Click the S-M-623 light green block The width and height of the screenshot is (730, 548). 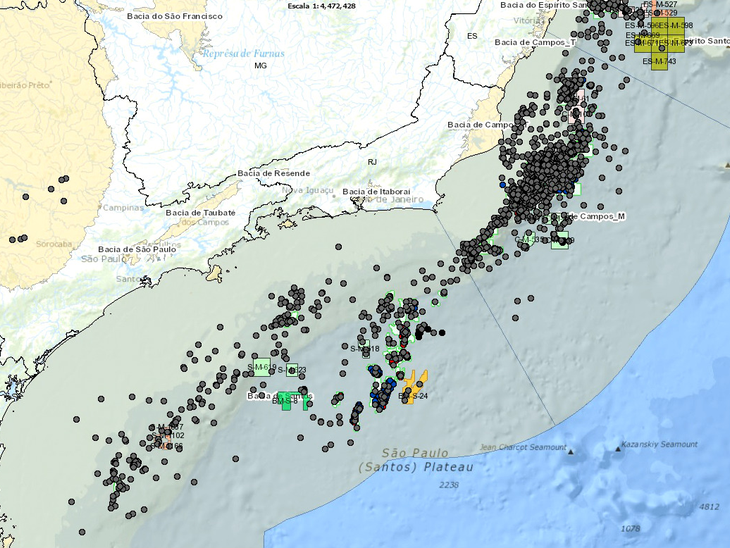(290, 370)
